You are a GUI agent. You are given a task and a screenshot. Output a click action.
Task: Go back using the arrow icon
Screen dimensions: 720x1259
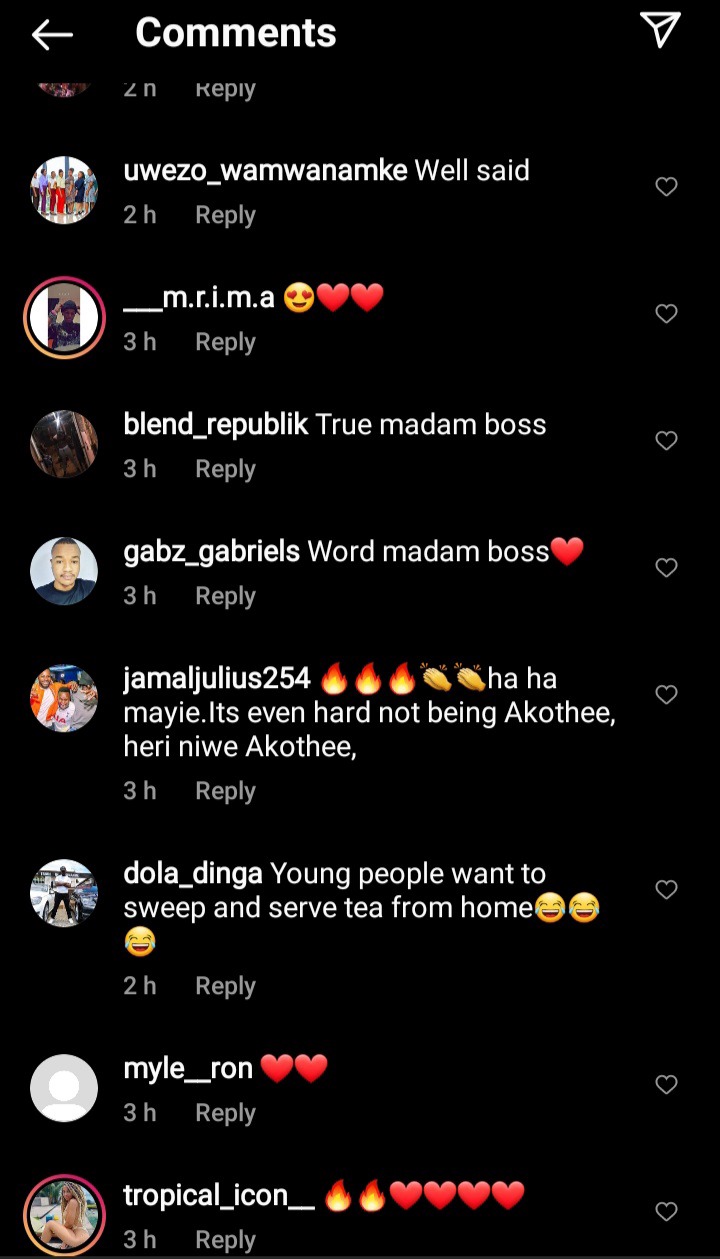(x=52, y=35)
